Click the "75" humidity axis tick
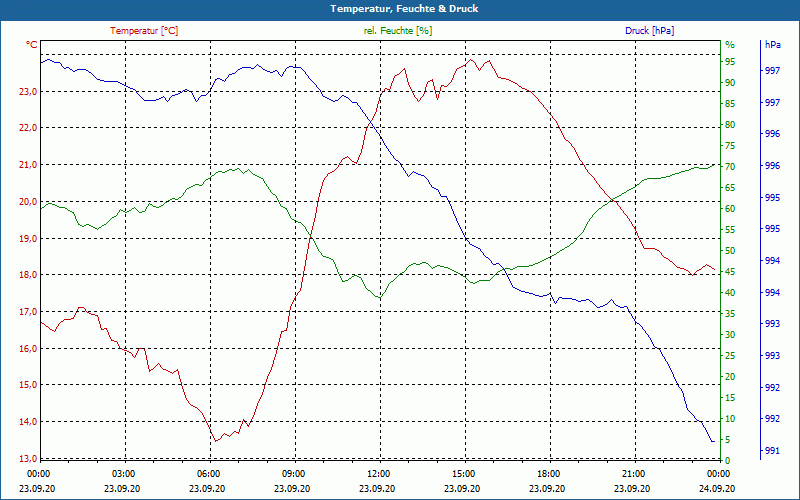This screenshot has width=800, height=500. click(730, 146)
